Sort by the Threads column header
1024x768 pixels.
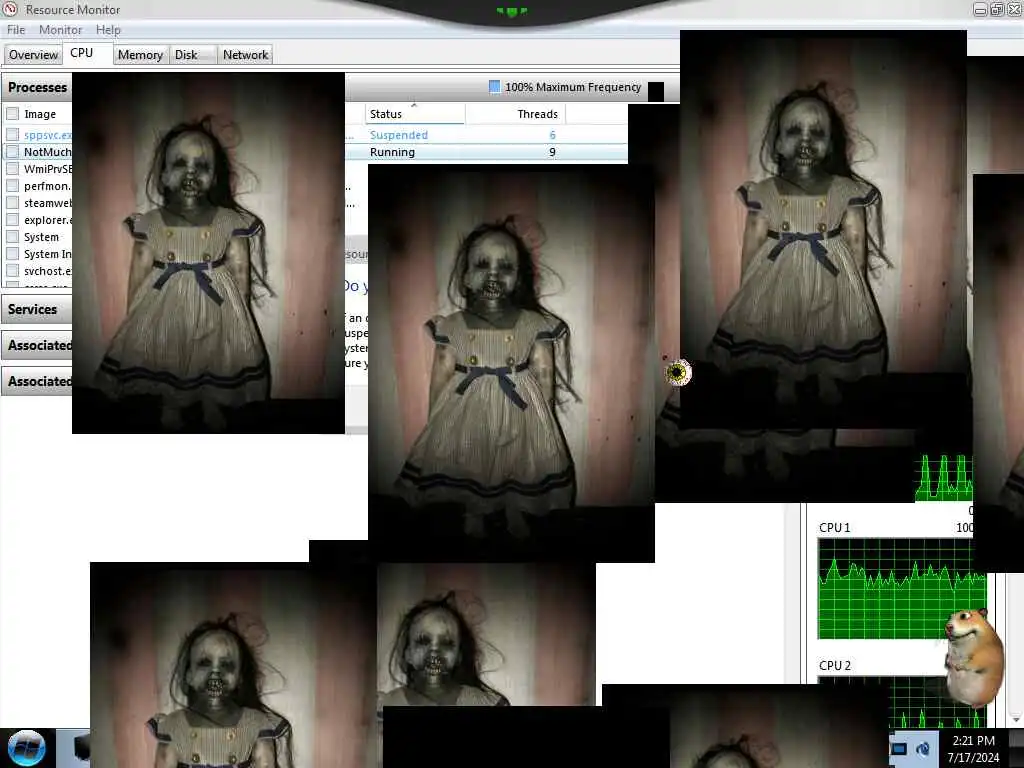pos(515,114)
